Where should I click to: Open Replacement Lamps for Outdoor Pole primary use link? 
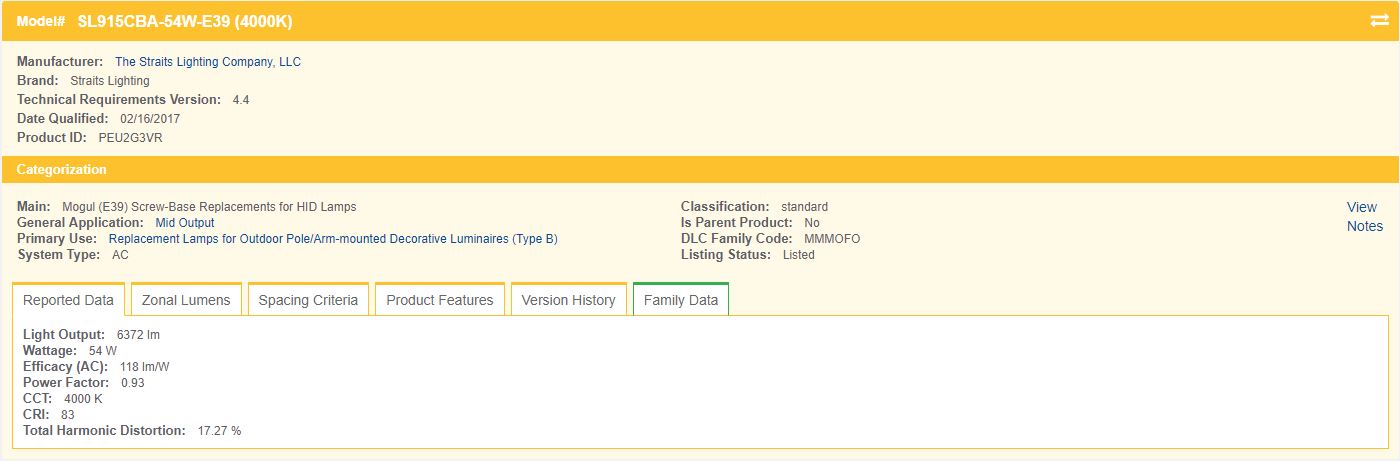point(333,239)
